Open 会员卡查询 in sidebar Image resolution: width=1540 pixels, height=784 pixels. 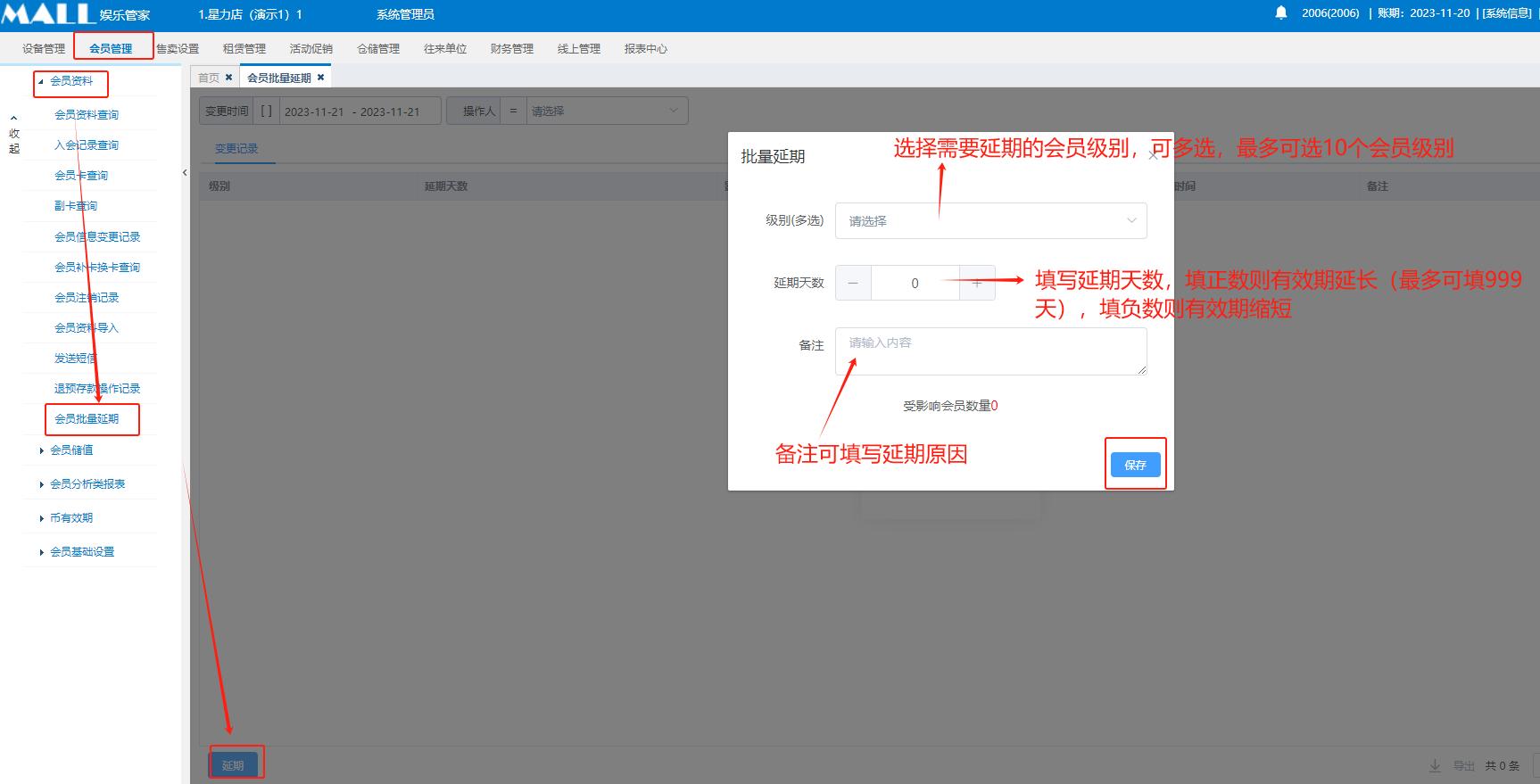click(x=81, y=176)
